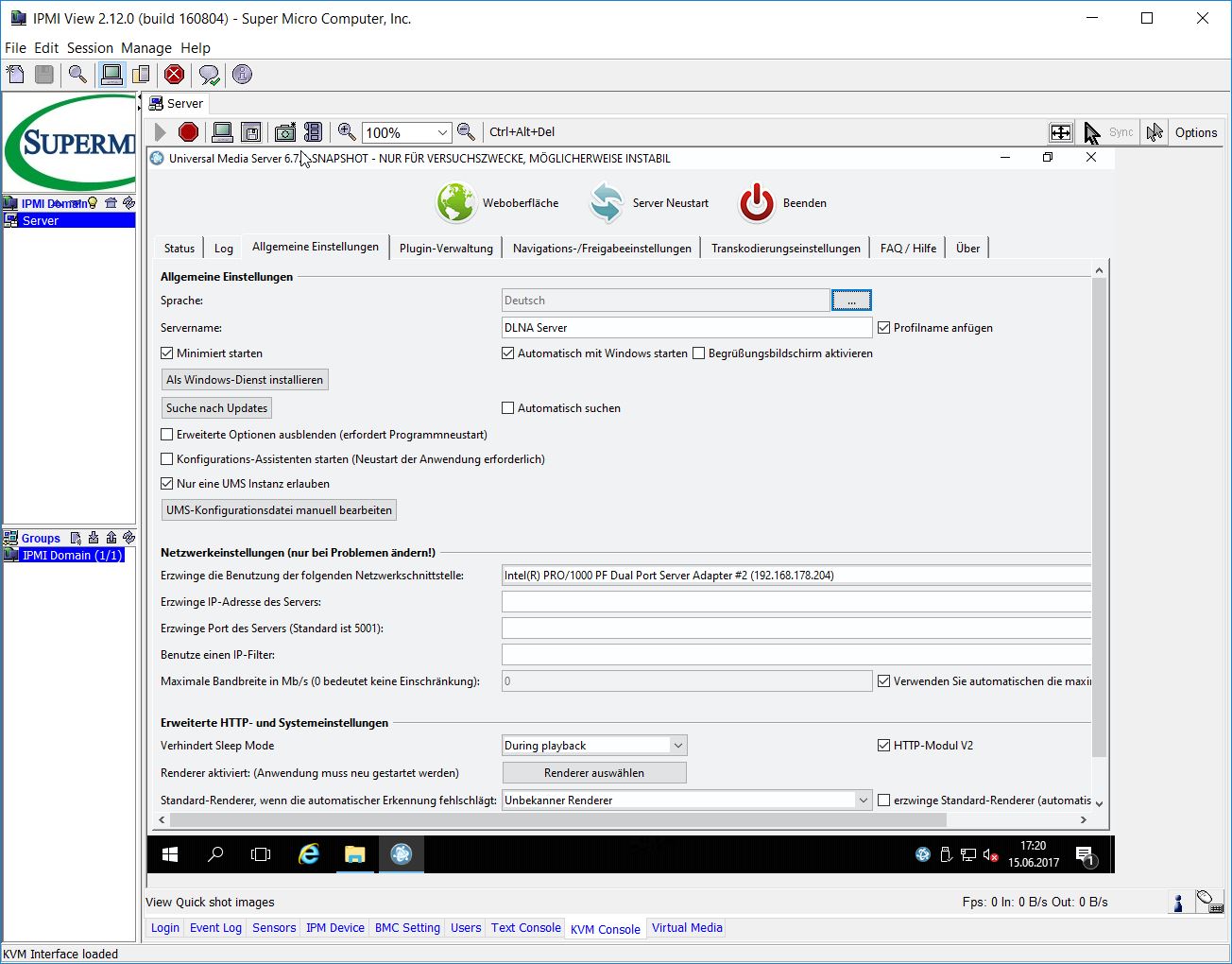The height and width of the screenshot is (964, 1232).
Task: Click Renderer auswählen button
Action: (x=594, y=773)
